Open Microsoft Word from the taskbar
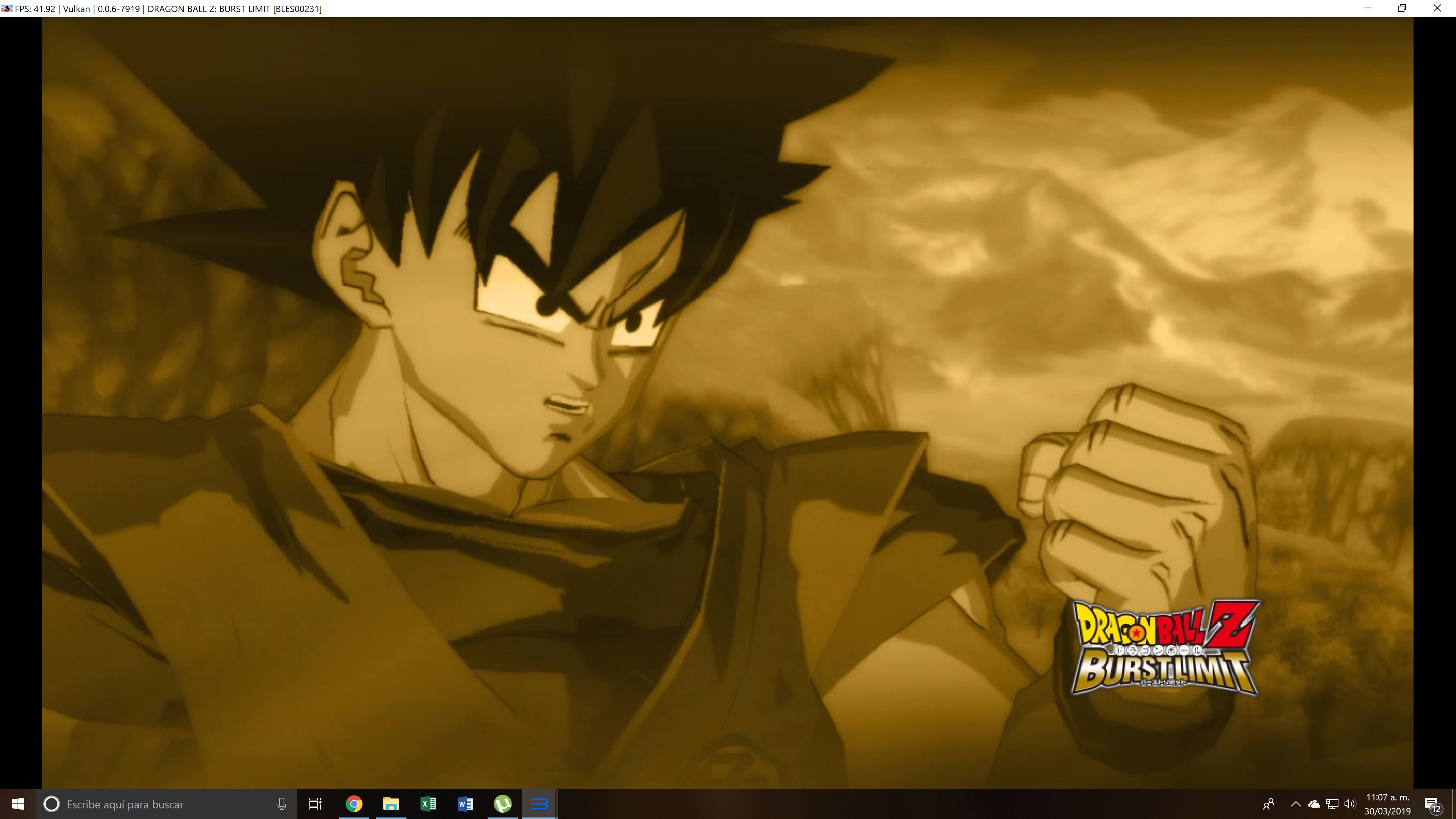 466,804
